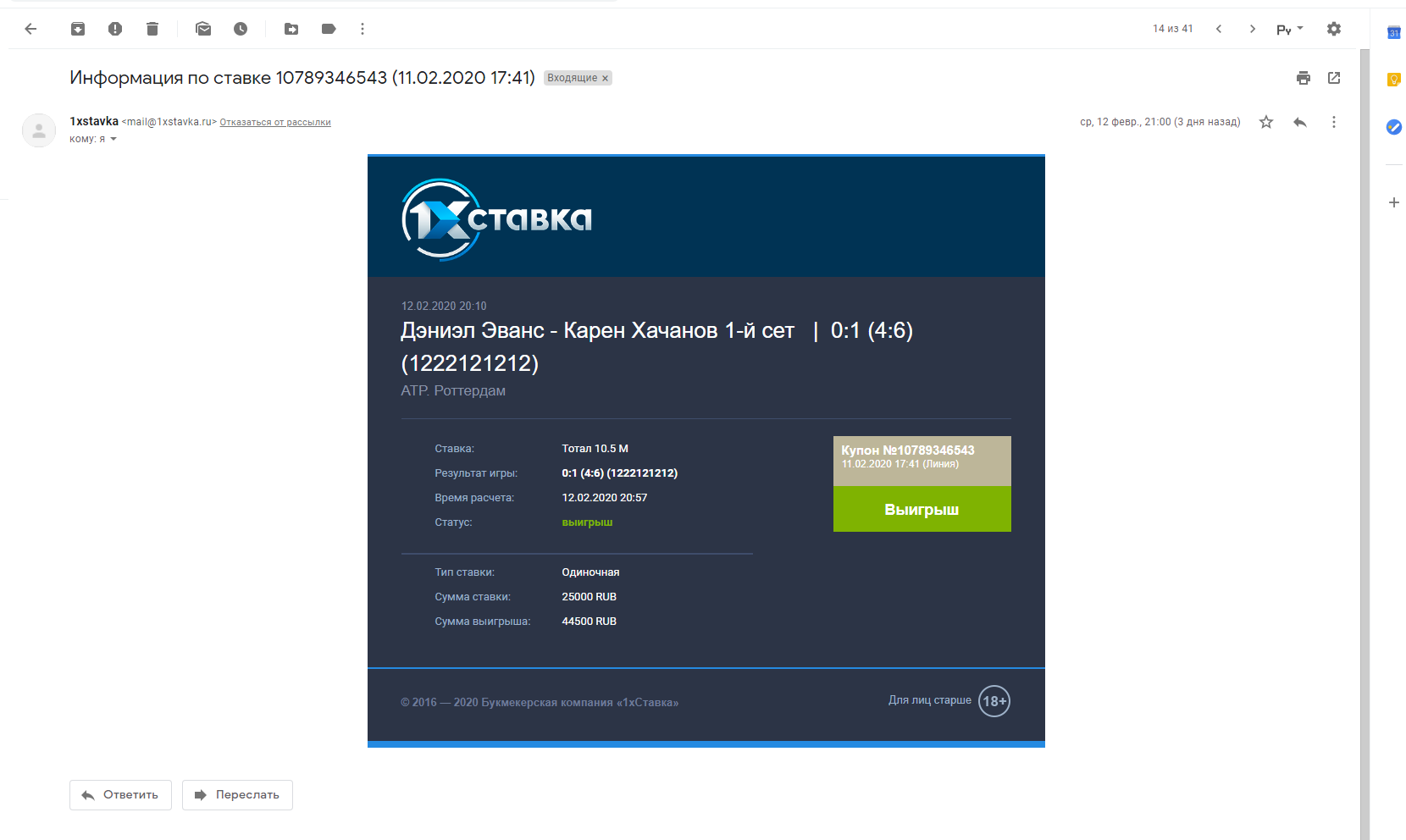Remove the Входящие label
The height and width of the screenshot is (840, 1406).
pos(605,79)
